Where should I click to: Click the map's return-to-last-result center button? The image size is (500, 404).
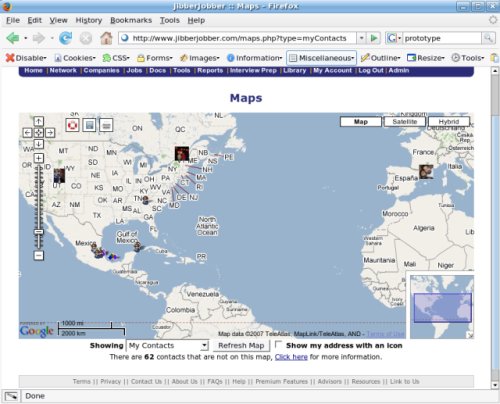pos(39,133)
